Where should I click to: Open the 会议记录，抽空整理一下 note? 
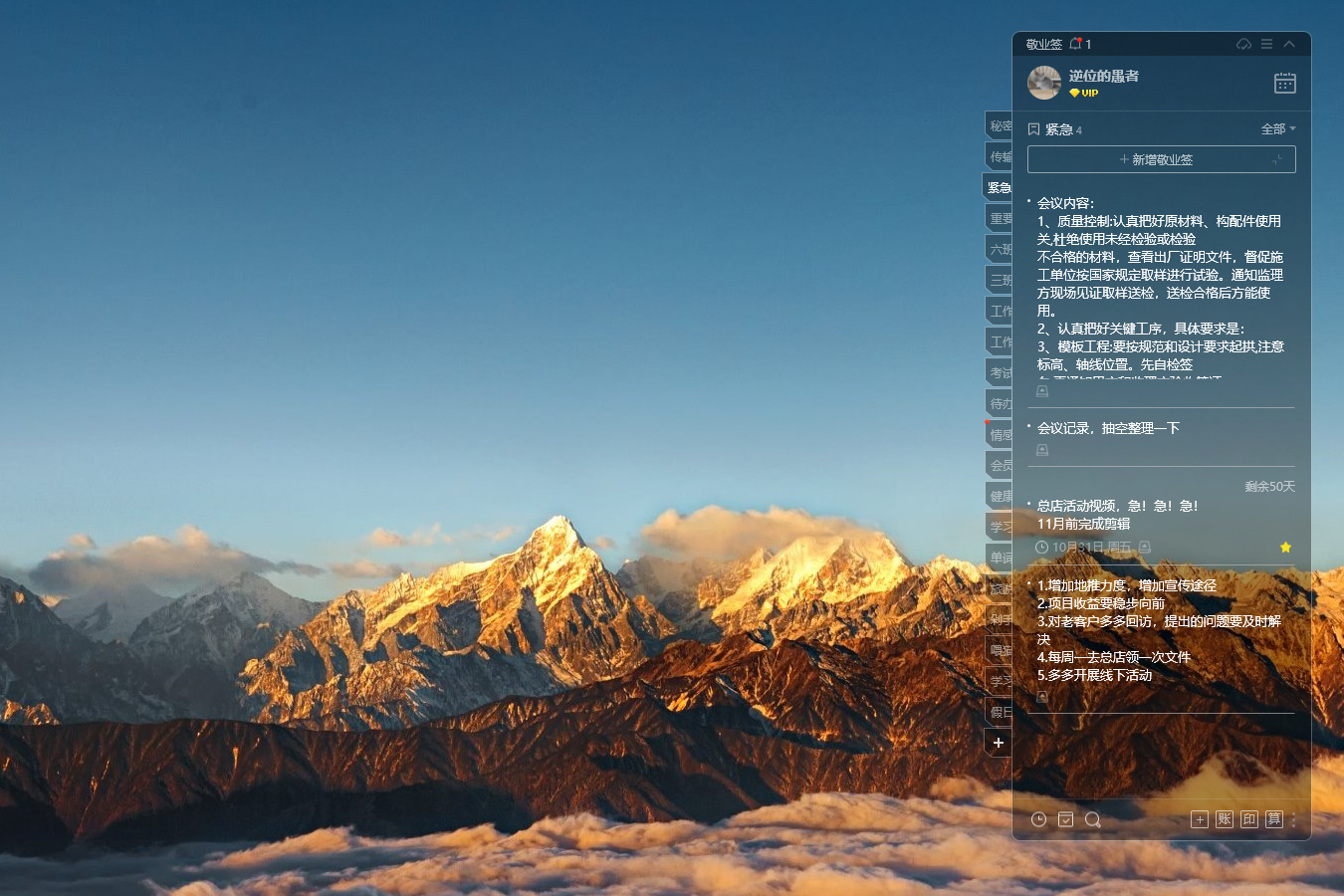[x=1108, y=428]
